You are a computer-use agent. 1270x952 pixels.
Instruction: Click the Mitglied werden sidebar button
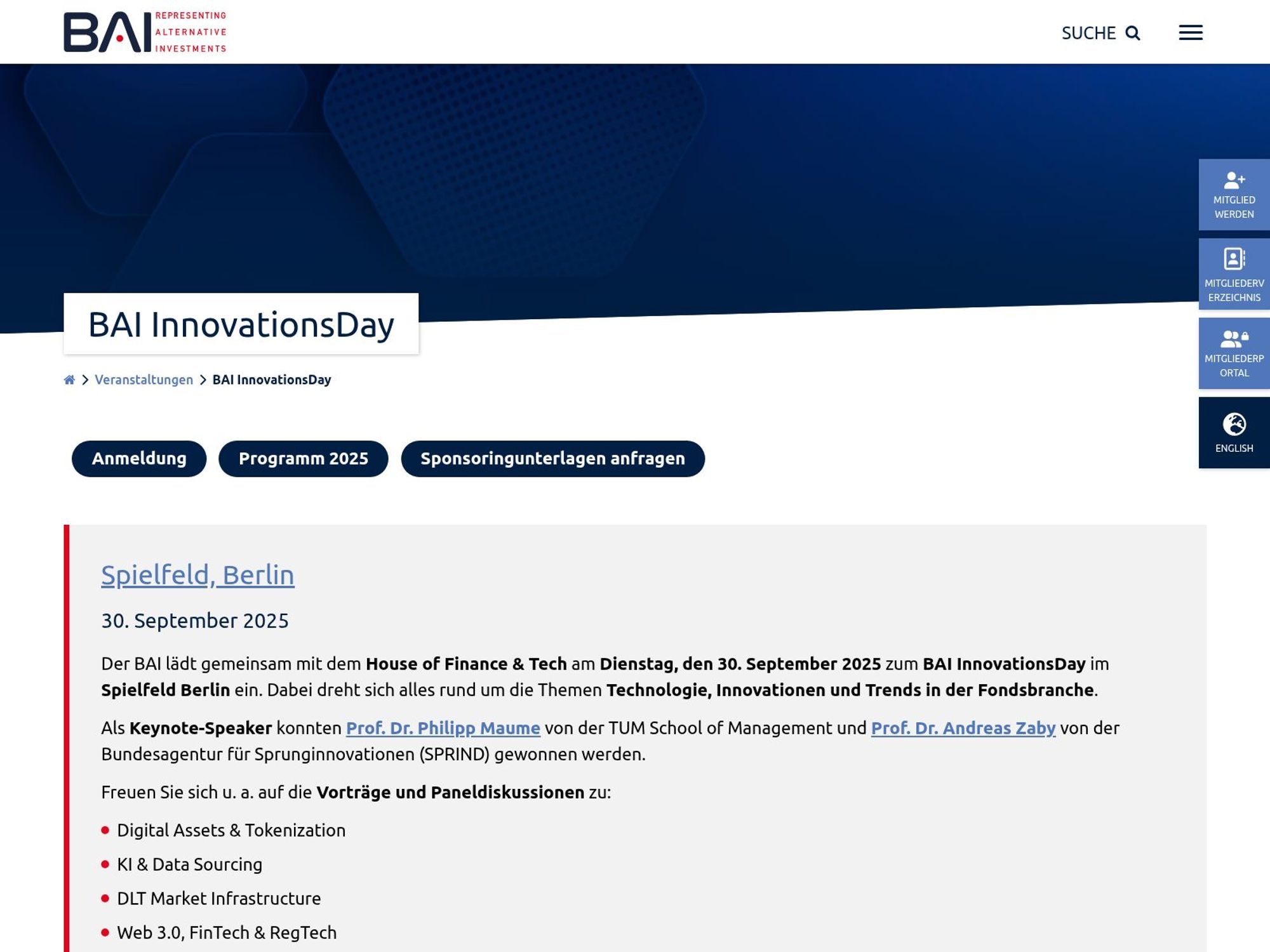click(1234, 194)
